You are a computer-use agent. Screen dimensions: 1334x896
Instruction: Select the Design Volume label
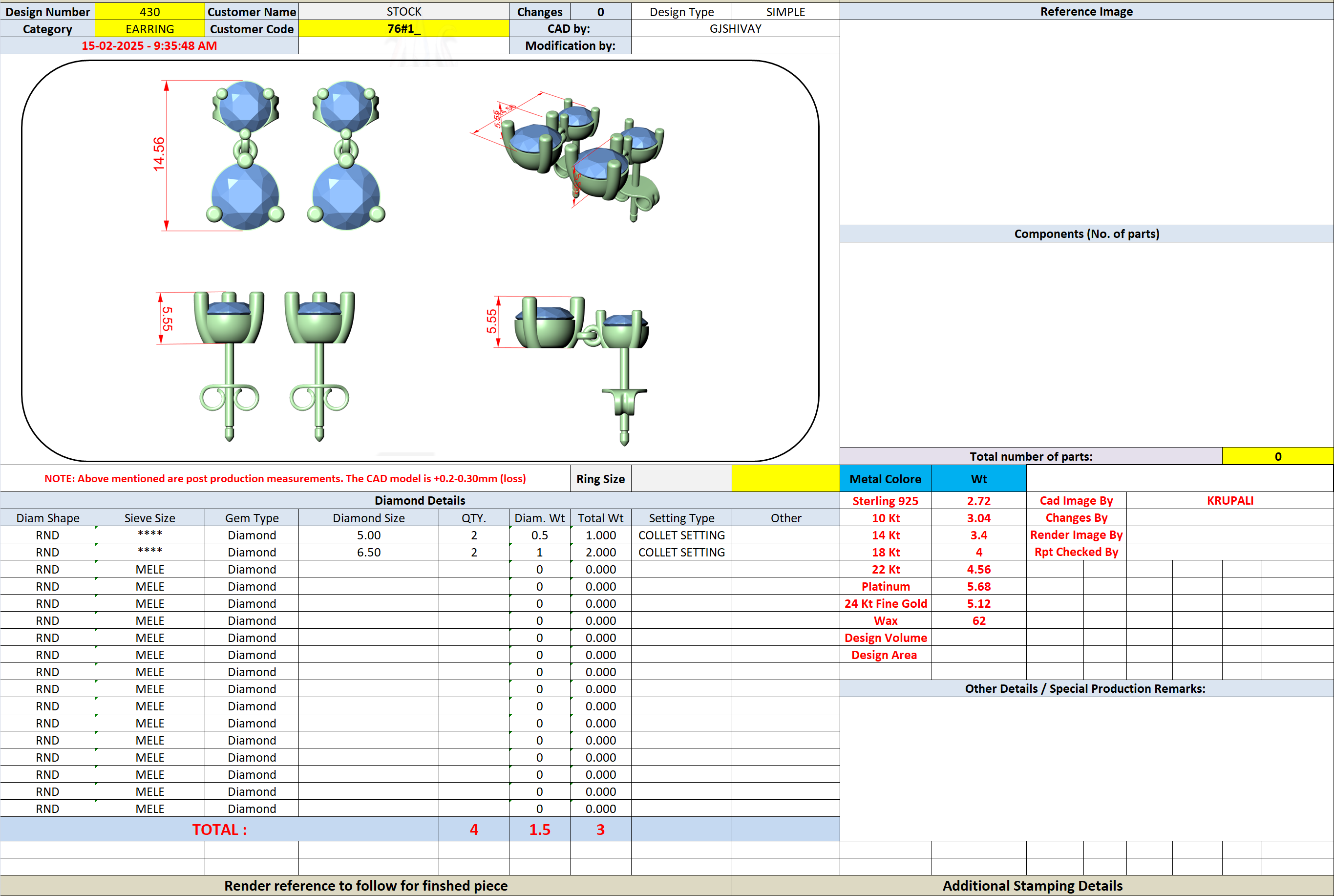(886, 638)
